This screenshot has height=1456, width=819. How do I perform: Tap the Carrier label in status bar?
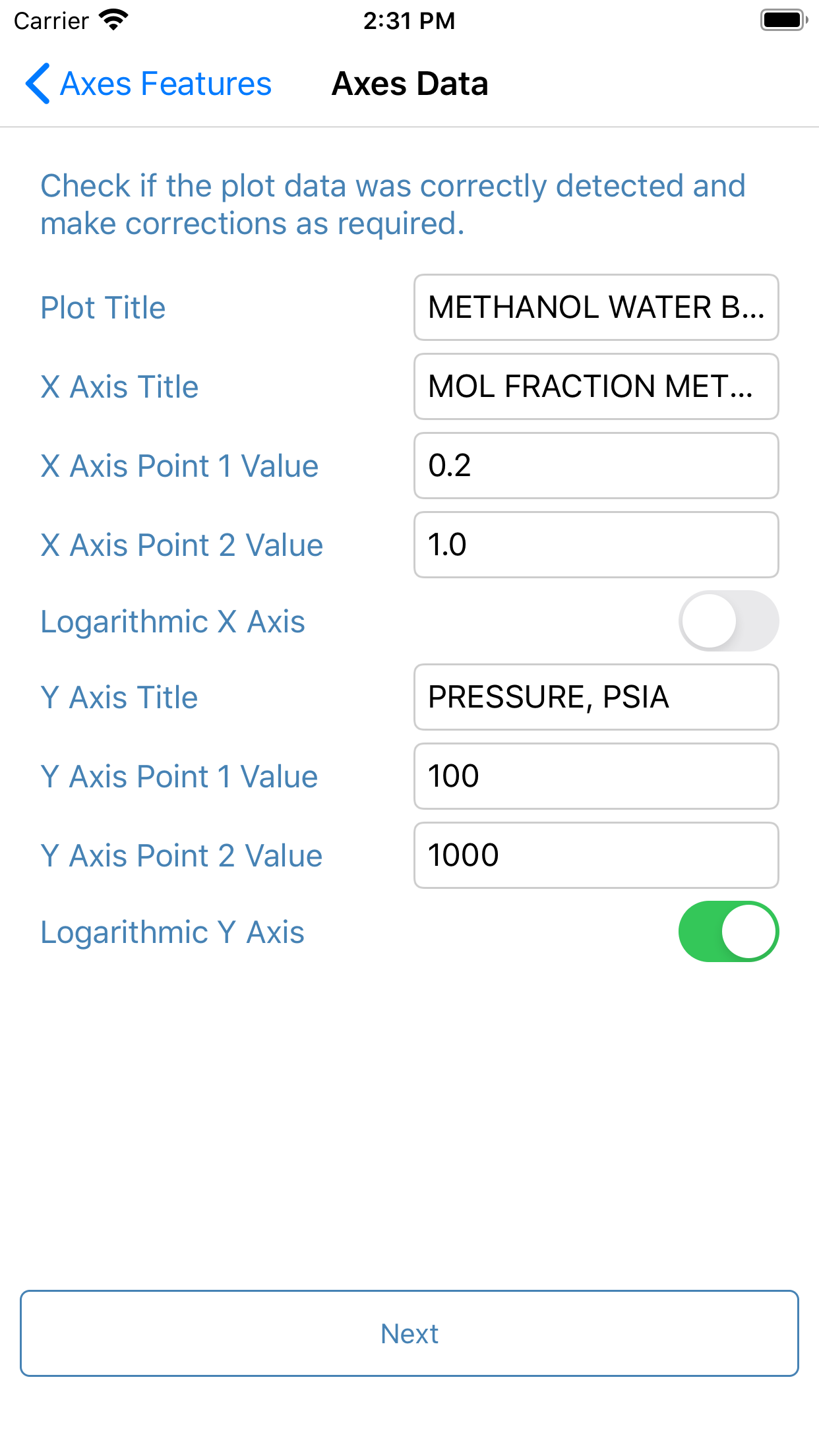[52, 20]
